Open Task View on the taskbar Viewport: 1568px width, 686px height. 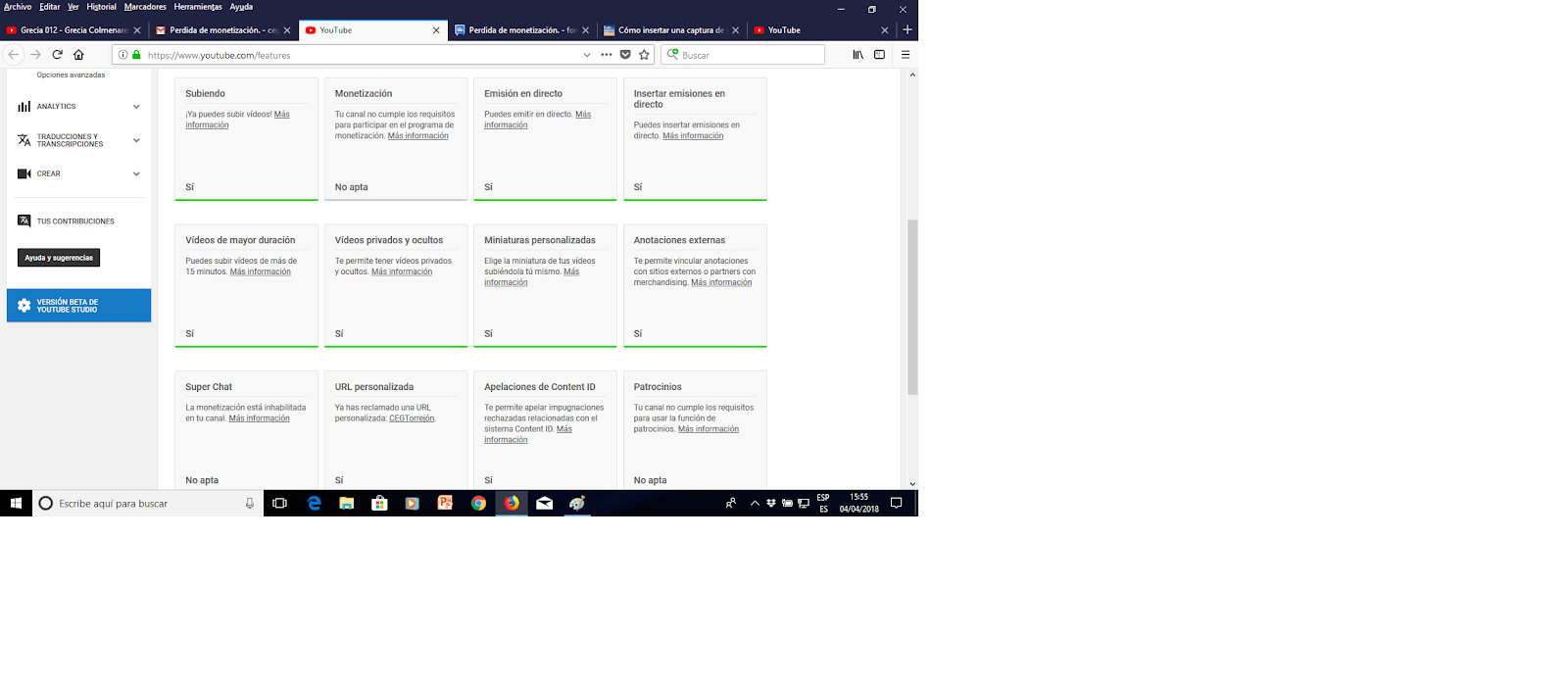click(280, 503)
